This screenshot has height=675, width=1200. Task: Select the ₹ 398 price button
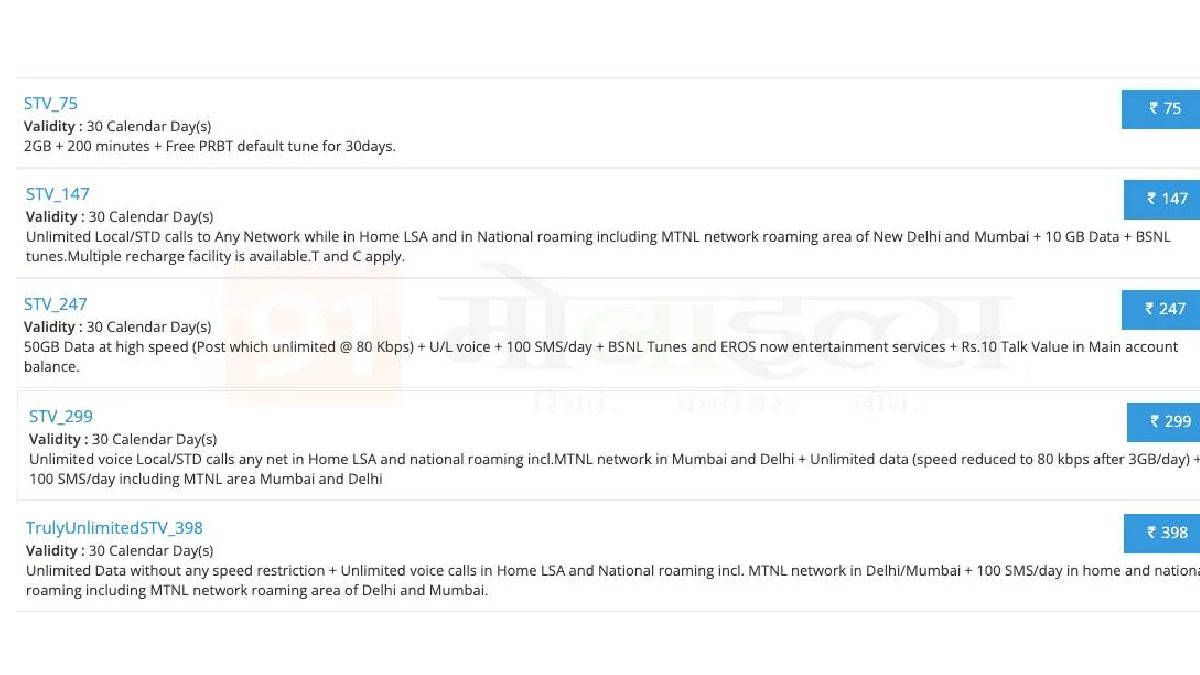1162,533
